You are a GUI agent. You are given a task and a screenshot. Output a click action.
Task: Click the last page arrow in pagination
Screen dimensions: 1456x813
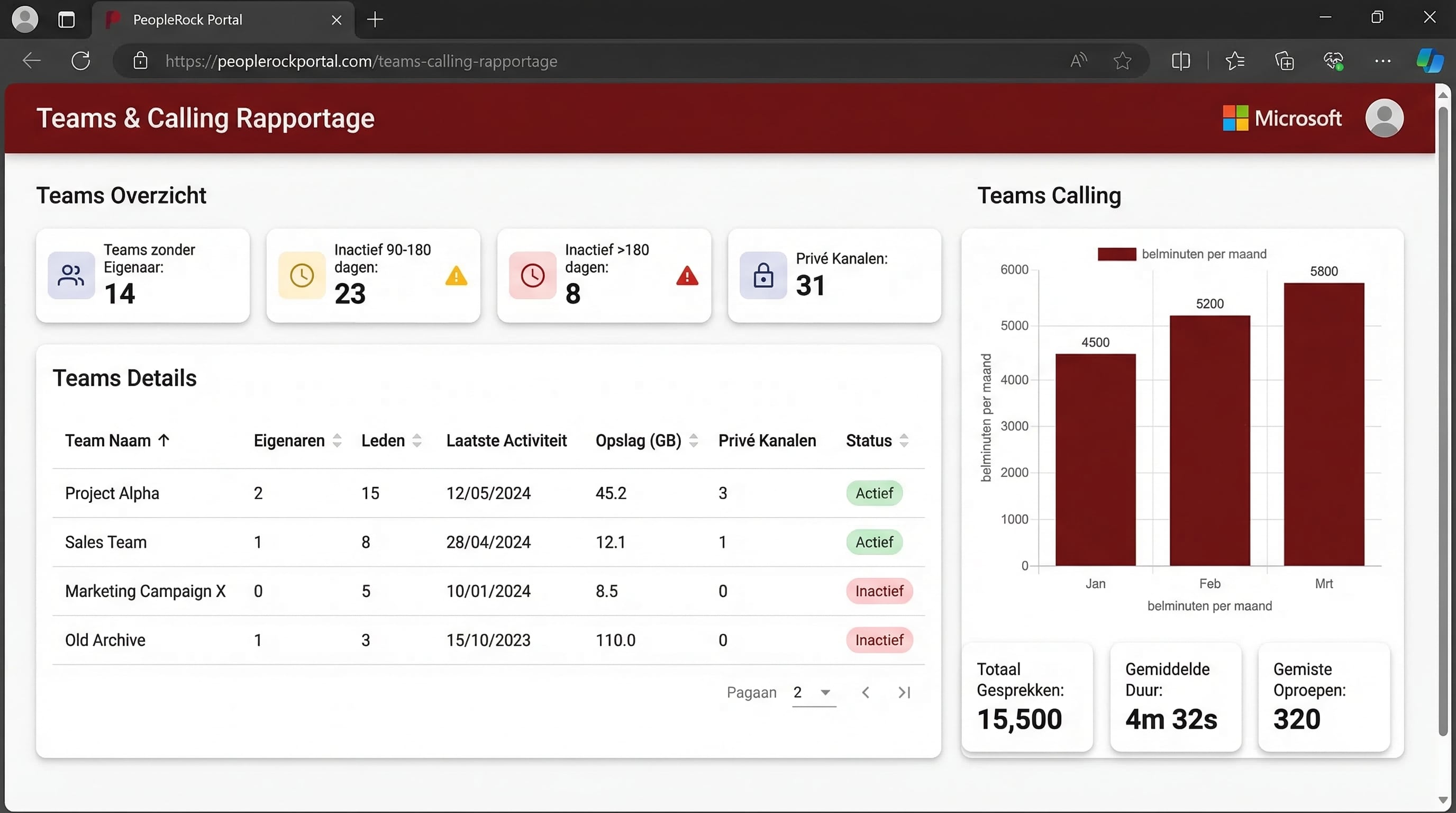point(903,692)
